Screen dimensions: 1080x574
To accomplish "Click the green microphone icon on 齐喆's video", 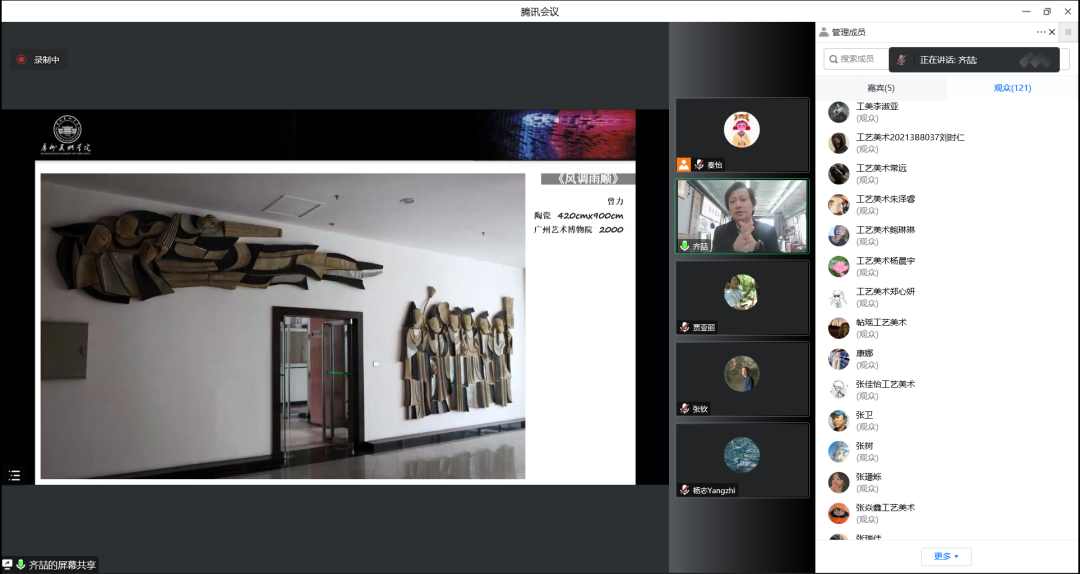I will (685, 246).
